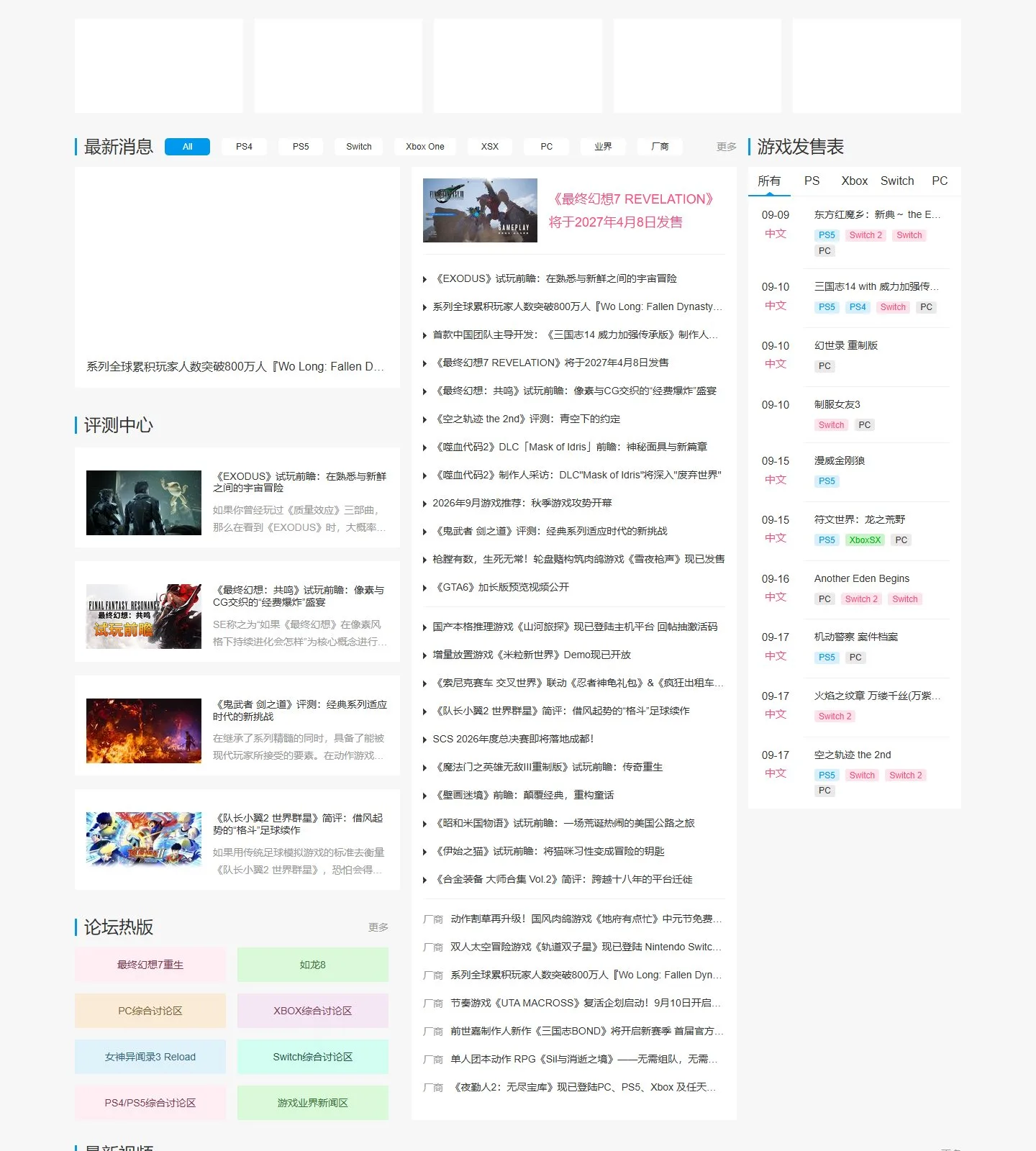Filter latest news by PS4
The width and height of the screenshot is (1036, 1151).
pyautogui.click(x=244, y=147)
